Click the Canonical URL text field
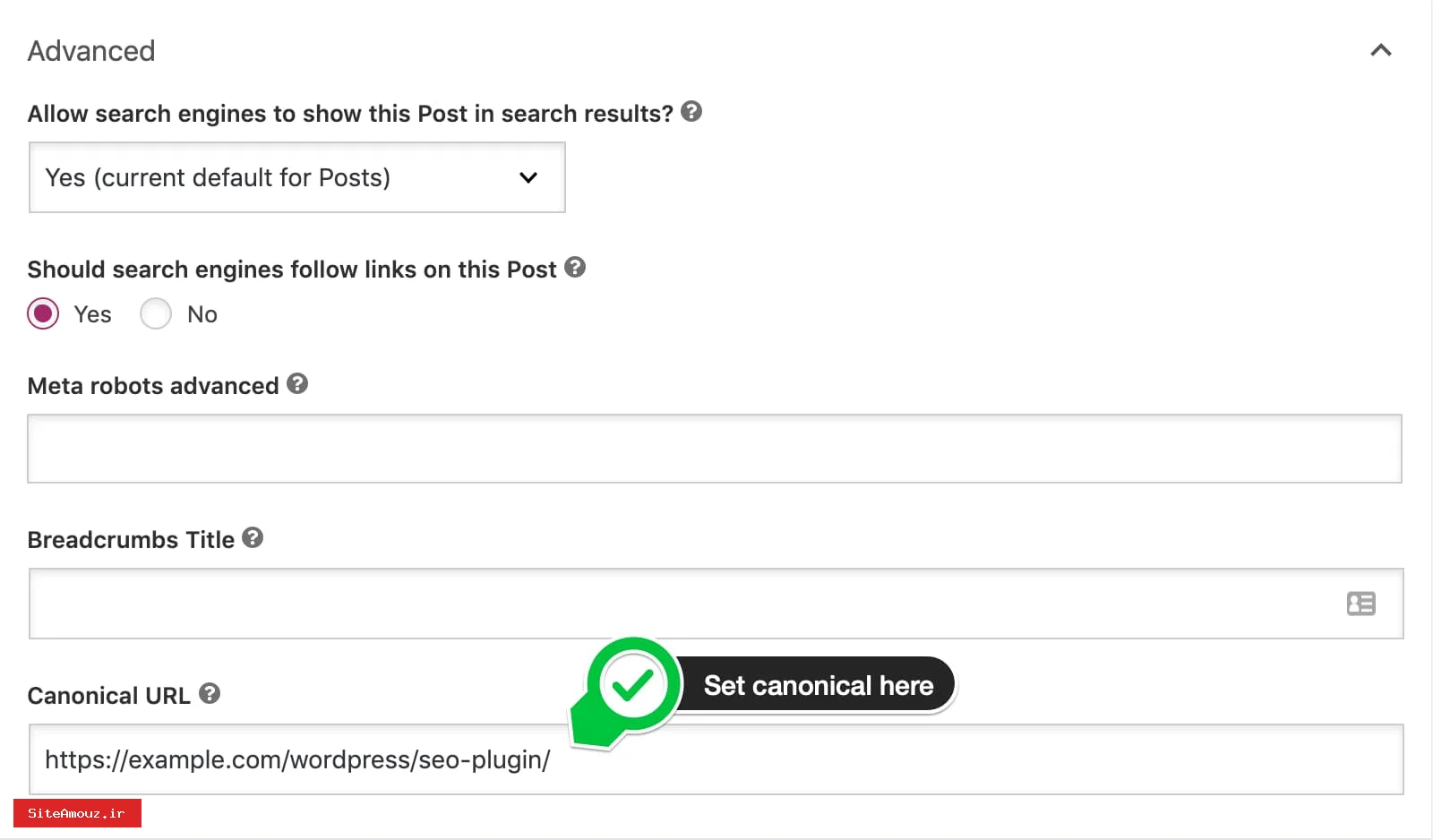Image resolution: width=1433 pixels, height=840 pixels. [x=896, y=759]
